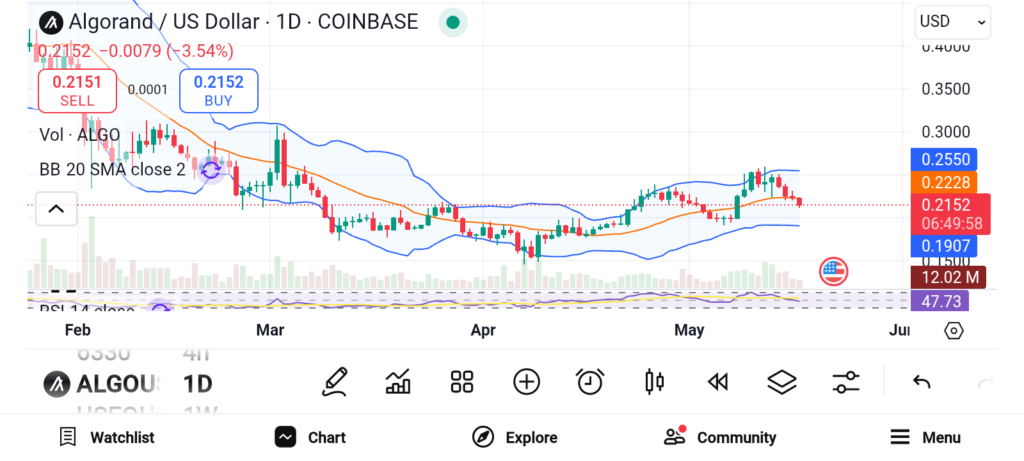Image resolution: width=1024 pixels, height=461 pixels.
Task: Create an alert with the alarm clock icon
Action: click(x=590, y=381)
